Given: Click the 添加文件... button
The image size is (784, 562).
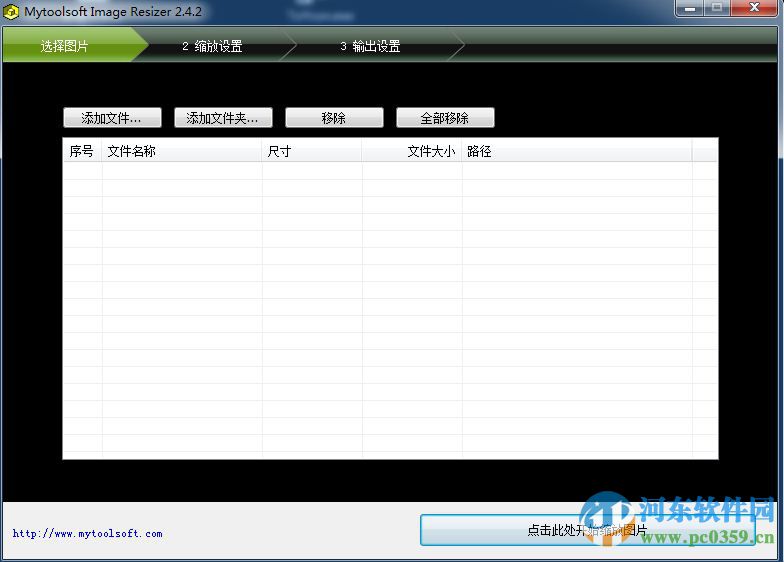Looking at the screenshot, I should click(x=112, y=118).
